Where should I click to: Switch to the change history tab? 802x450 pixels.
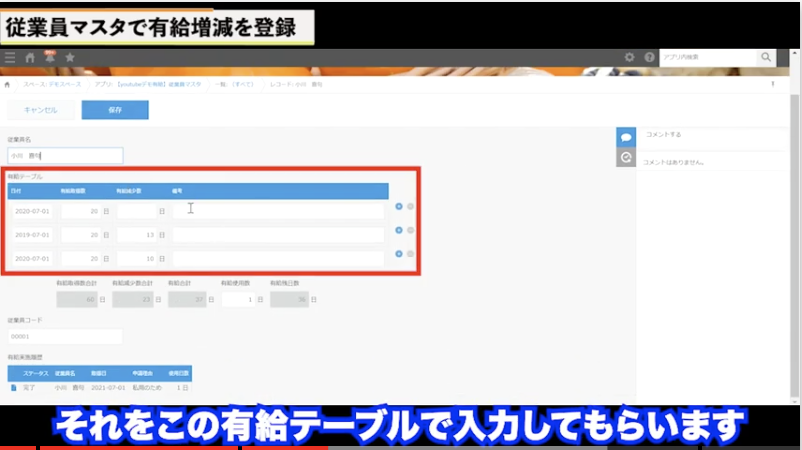pyautogui.click(x=626, y=157)
